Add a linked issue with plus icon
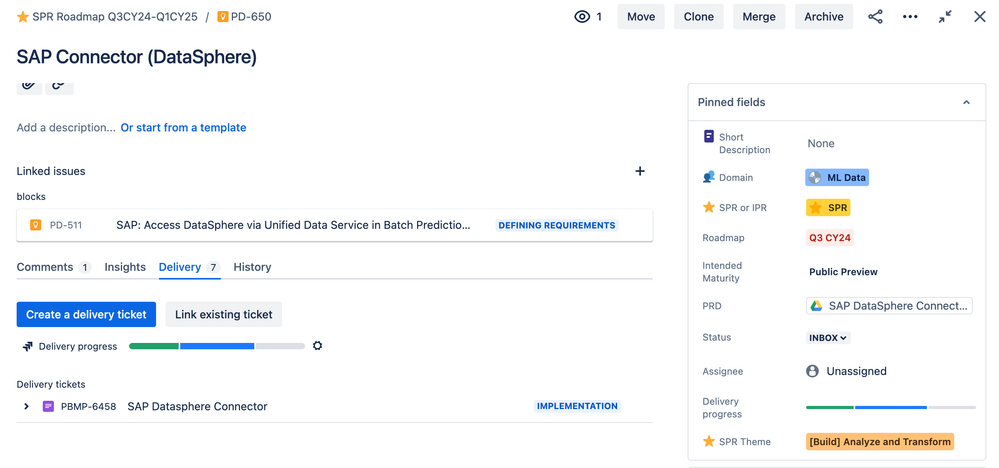Image resolution: width=999 pixels, height=468 pixels. pos(640,171)
